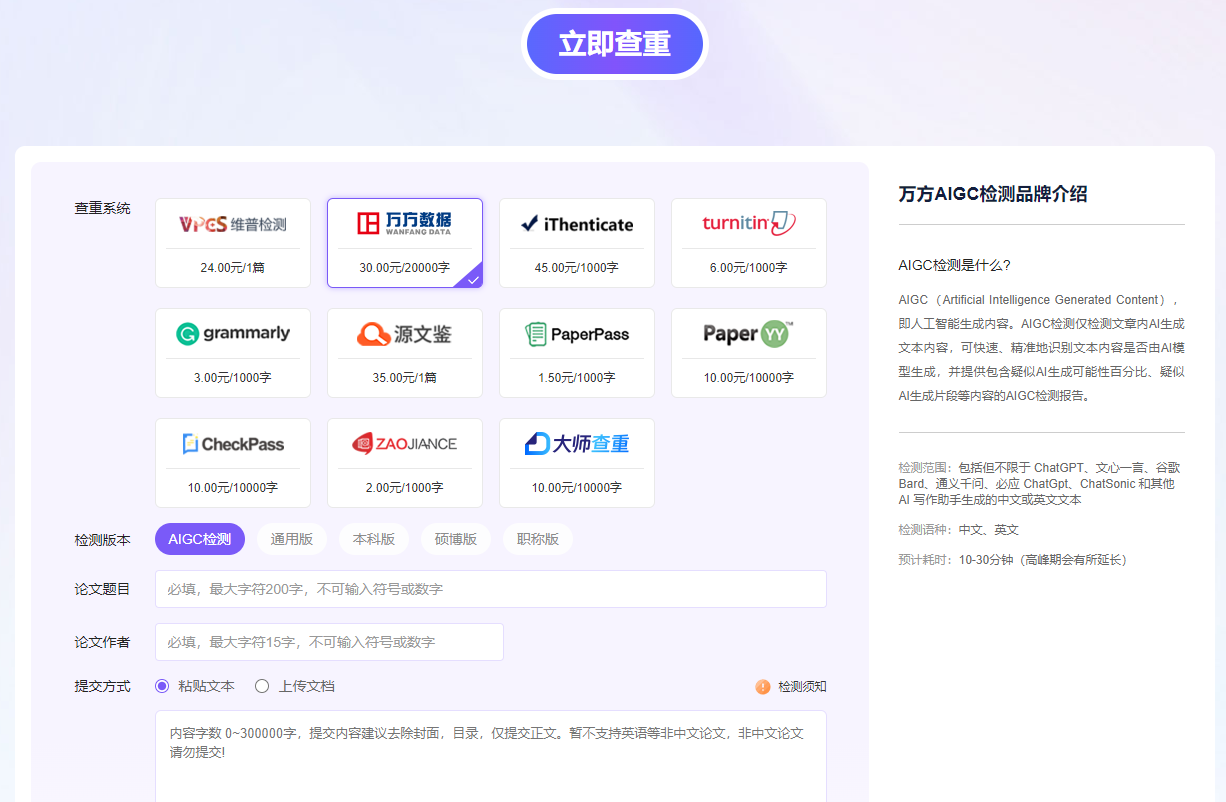Click the 预计耗时 10-30分钟 line
Image resolution: width=1226 pixels, height=802 pixels.
[1013, 560]
